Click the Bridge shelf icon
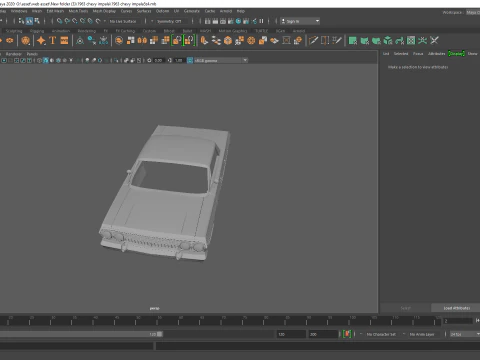The image size is (480, 360). (x=216, y=40)
